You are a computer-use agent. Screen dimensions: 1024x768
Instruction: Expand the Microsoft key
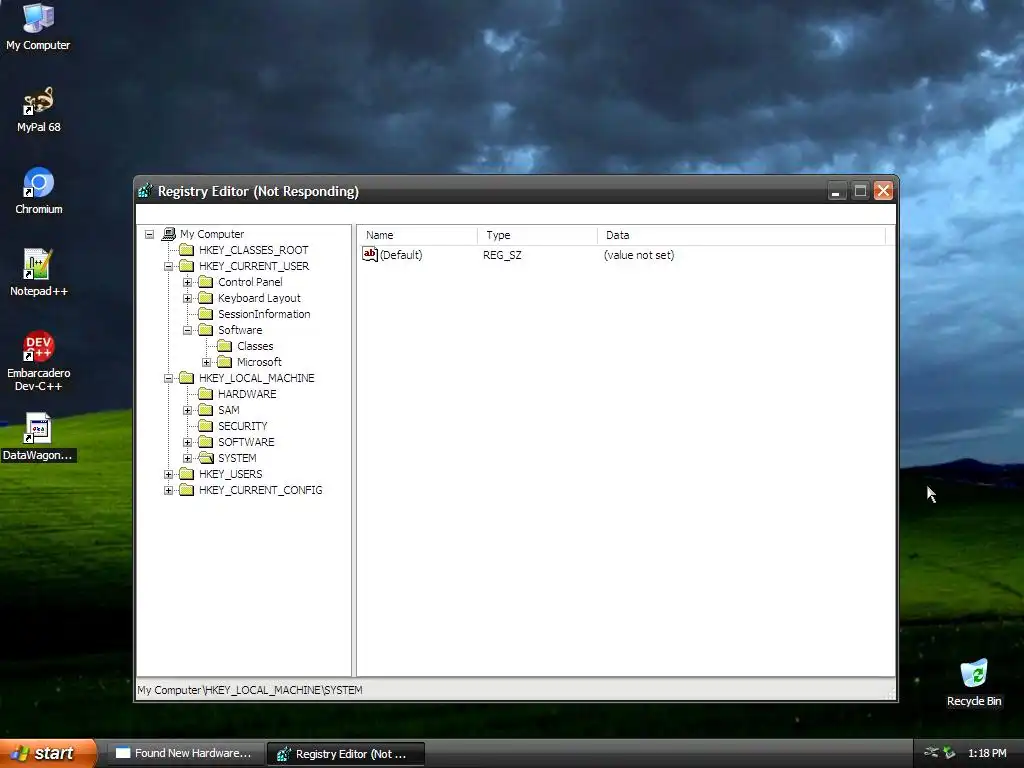(x=206, y=362)
